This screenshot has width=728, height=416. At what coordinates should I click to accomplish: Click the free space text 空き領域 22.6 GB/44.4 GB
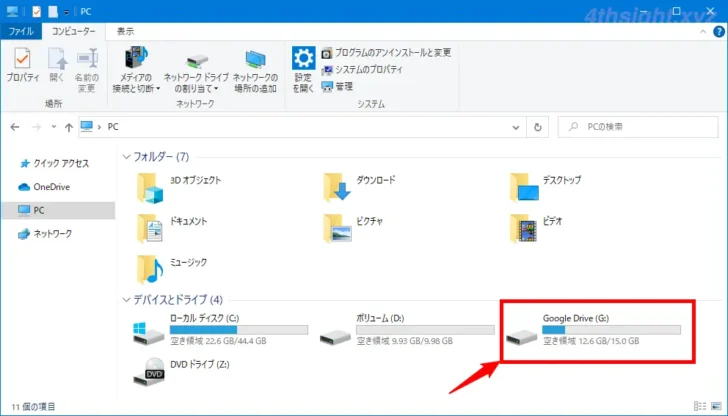coord(218,341)
